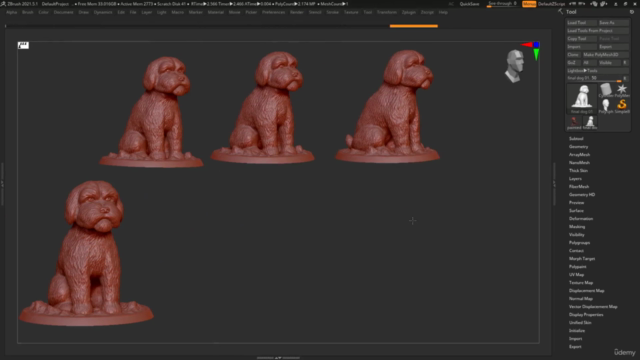The image size is (640, 360).
Task: Select the painted dog tool icon
Action: (x=574, y=122)
